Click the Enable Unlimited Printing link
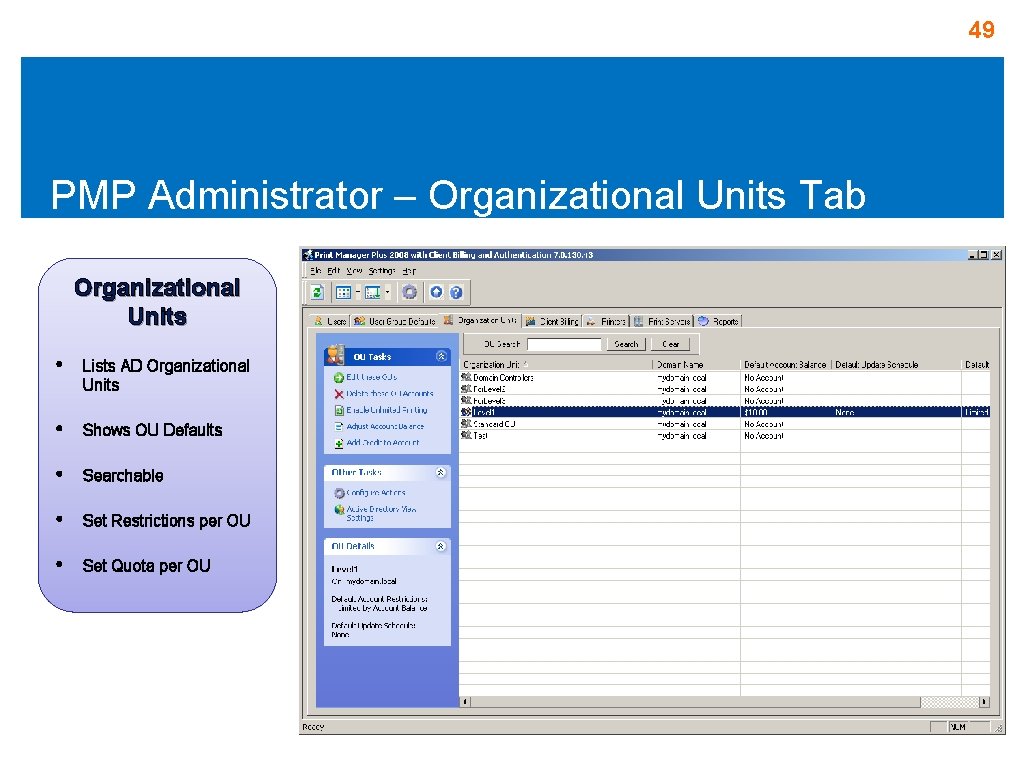 [x=387, y=410]
